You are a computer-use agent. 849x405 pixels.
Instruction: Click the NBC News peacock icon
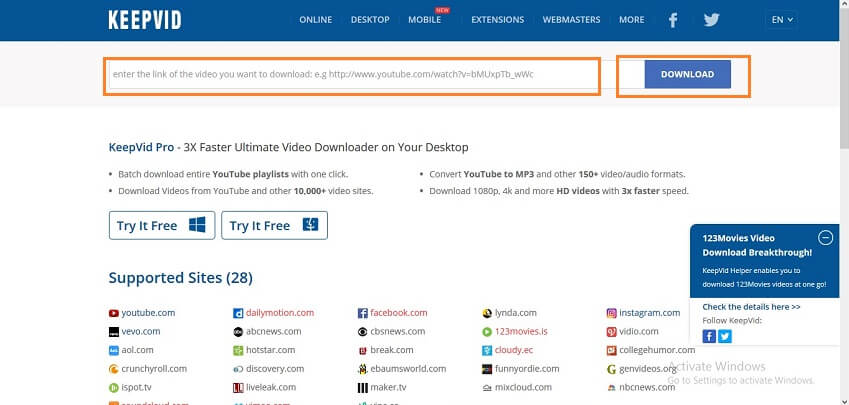click(611, 388)
